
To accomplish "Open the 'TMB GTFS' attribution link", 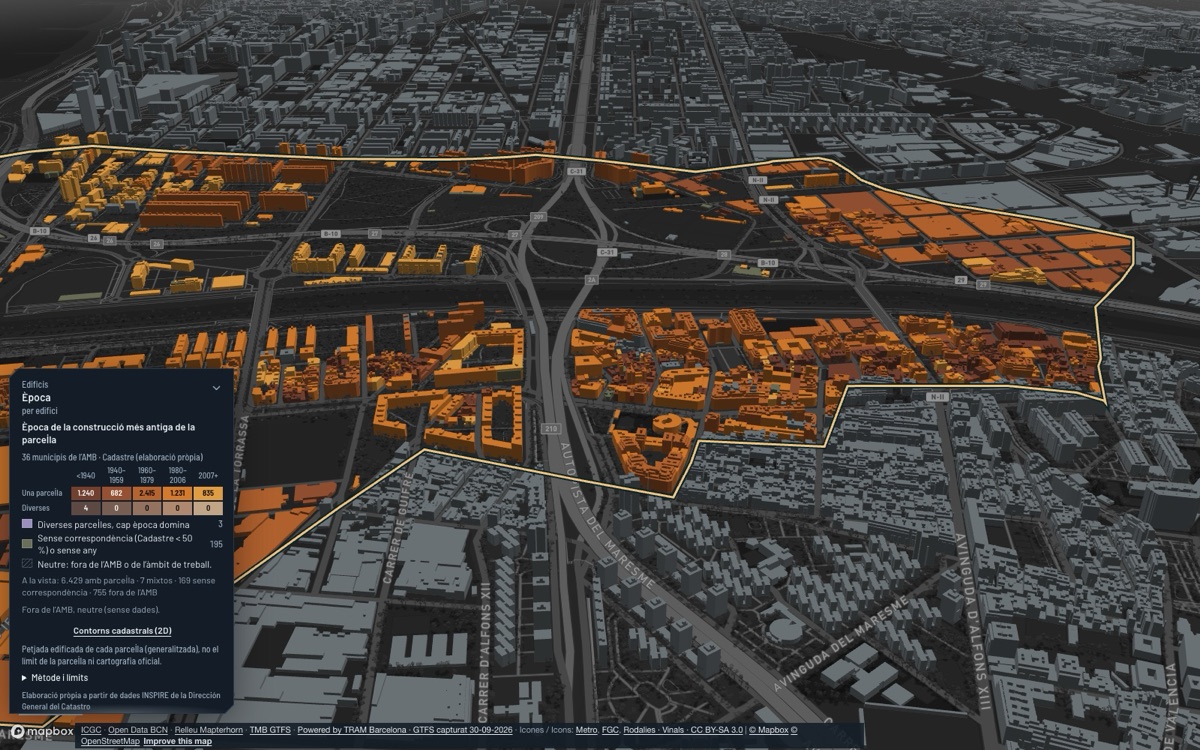I will [x=269, y=730].
